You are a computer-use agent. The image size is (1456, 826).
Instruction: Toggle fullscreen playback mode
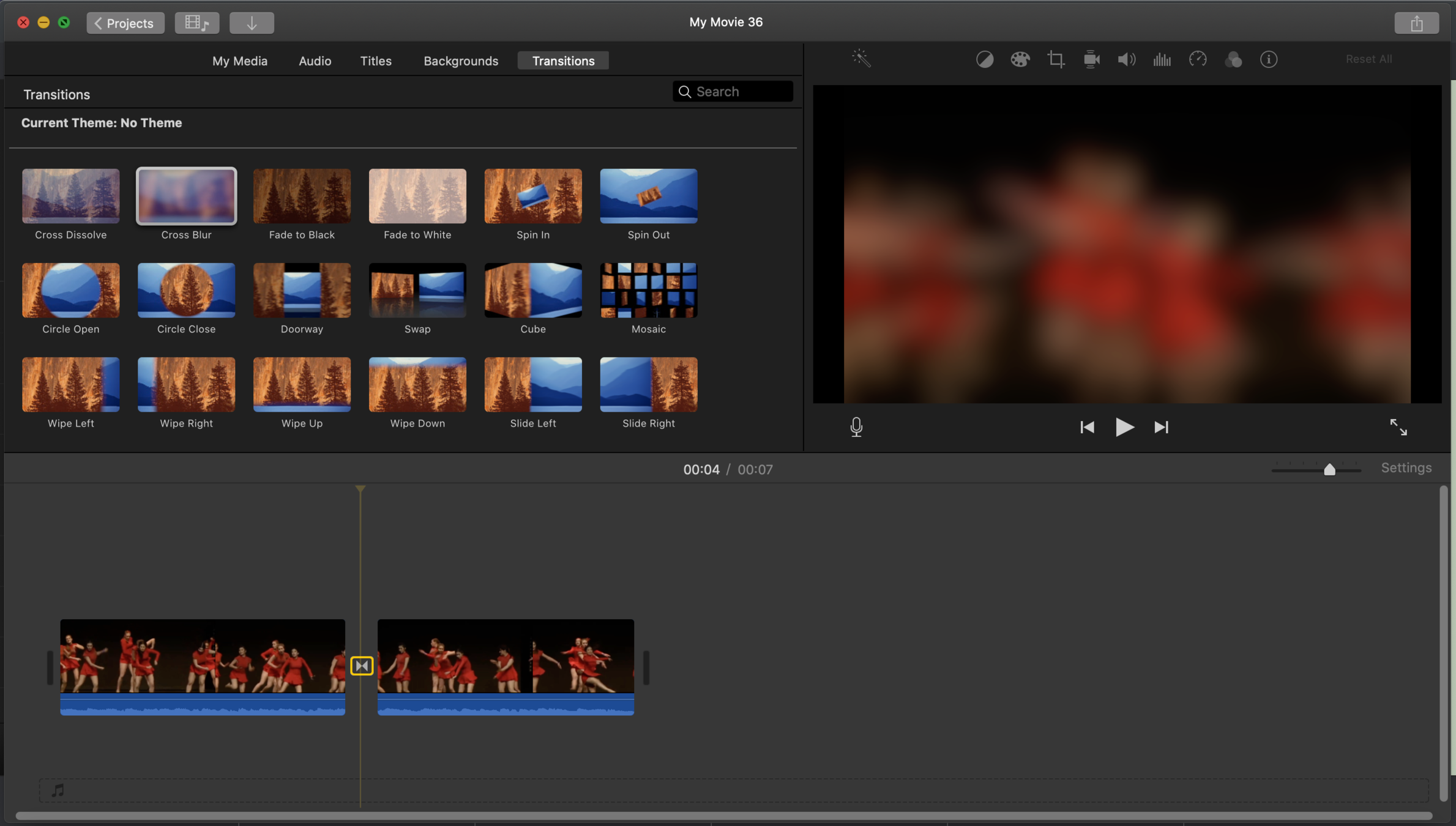(x=1398, y=426)
